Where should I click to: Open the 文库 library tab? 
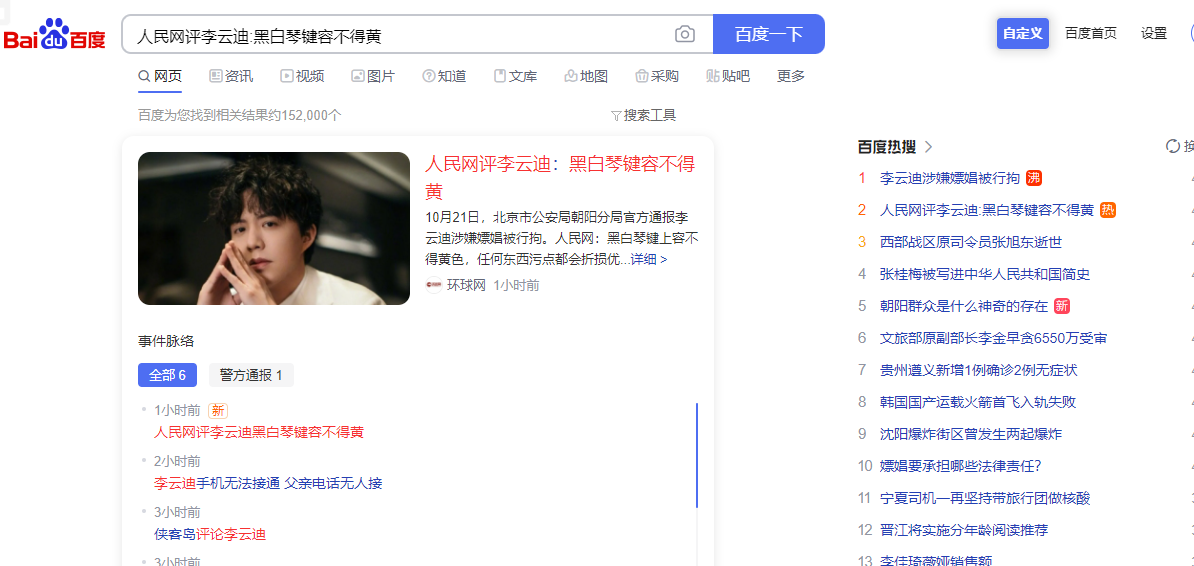point(515,76)
